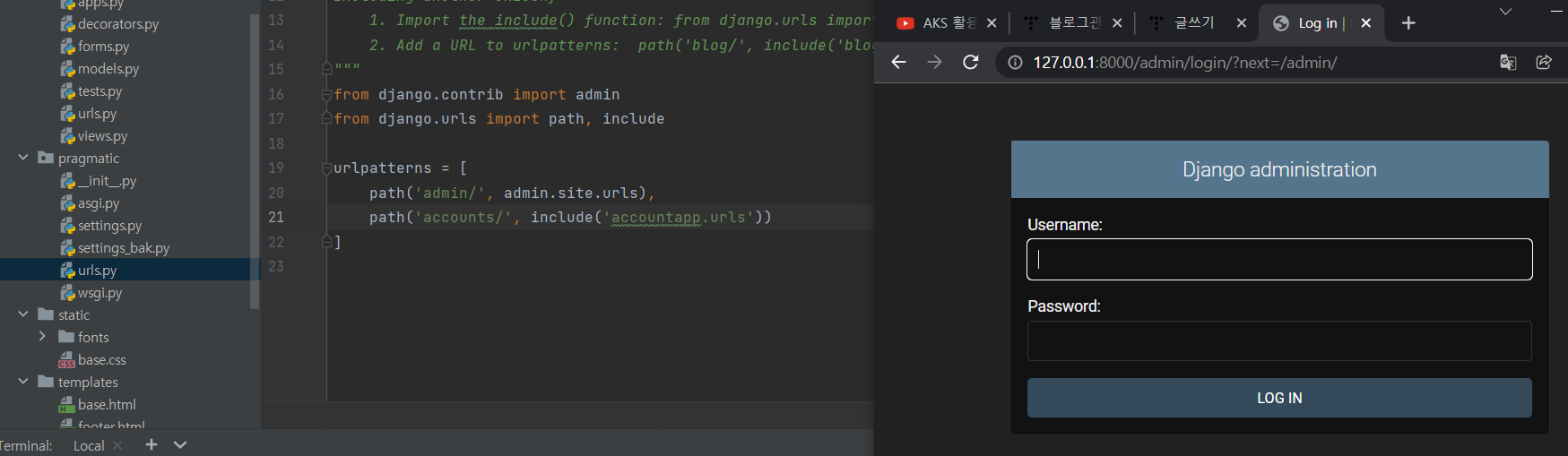The width and height of the screenshot is (1568, 456).
Task: Open views.py file
Action: 102,136
